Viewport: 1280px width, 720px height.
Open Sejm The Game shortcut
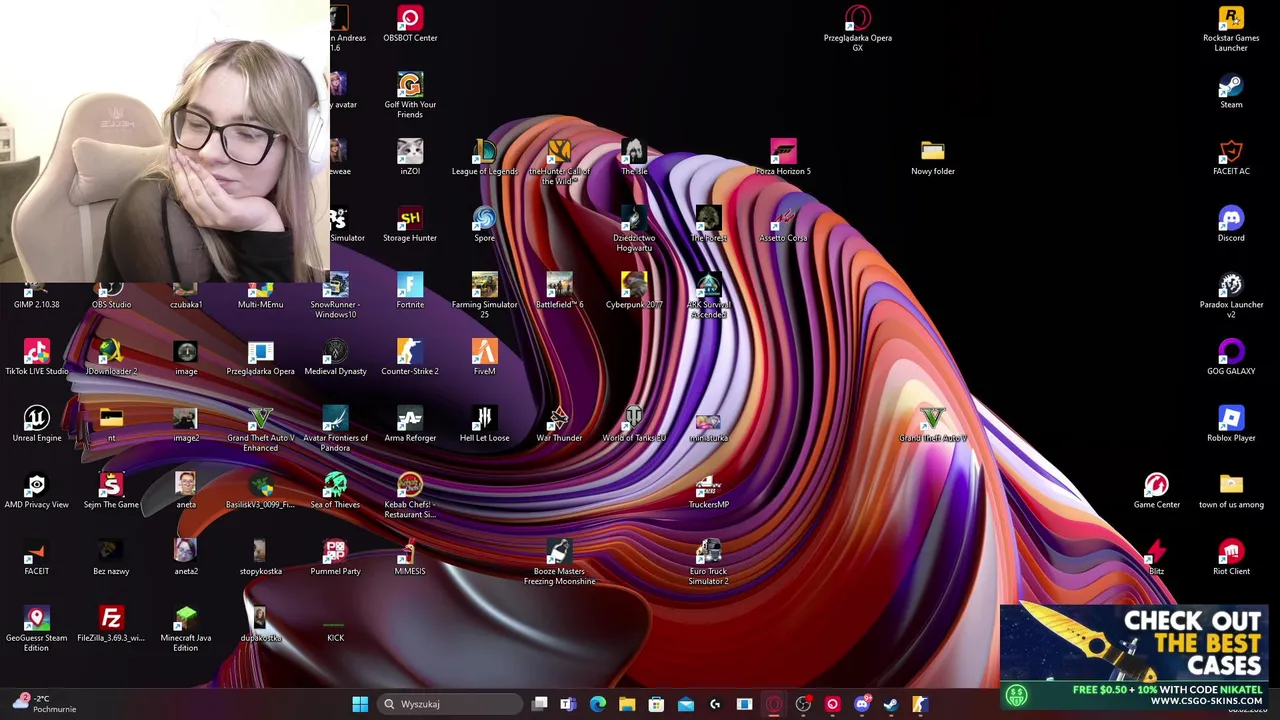pos(111,492)
